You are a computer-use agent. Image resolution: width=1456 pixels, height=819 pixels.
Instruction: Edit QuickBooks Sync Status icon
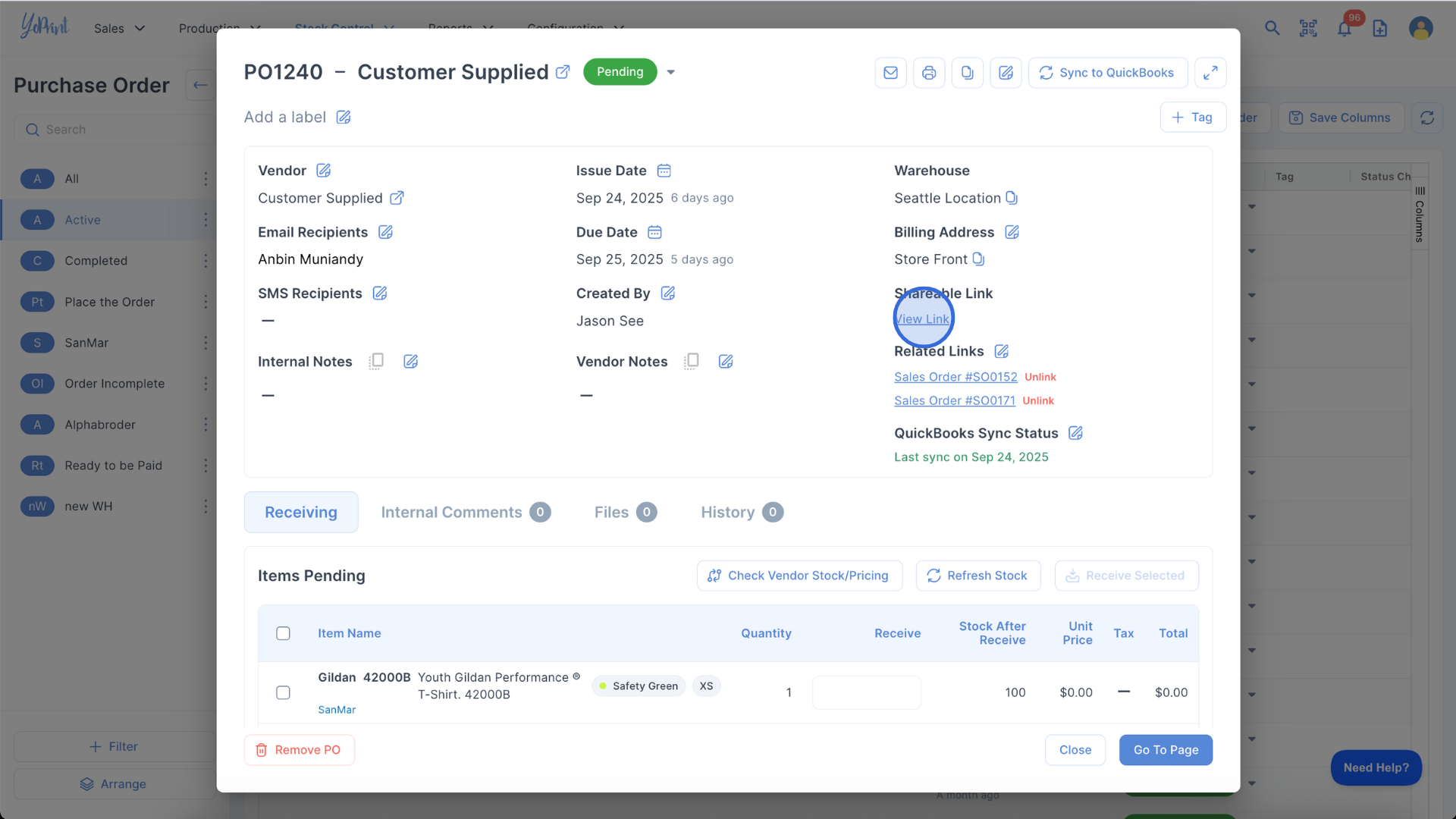pyautogui.click(x=1075, y=433)
